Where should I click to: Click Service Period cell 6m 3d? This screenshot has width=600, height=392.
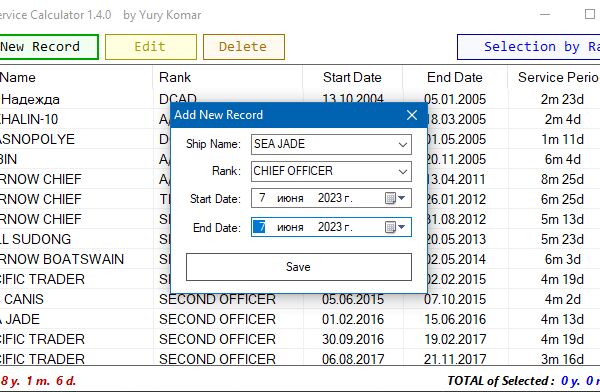[x=562, y=259]
